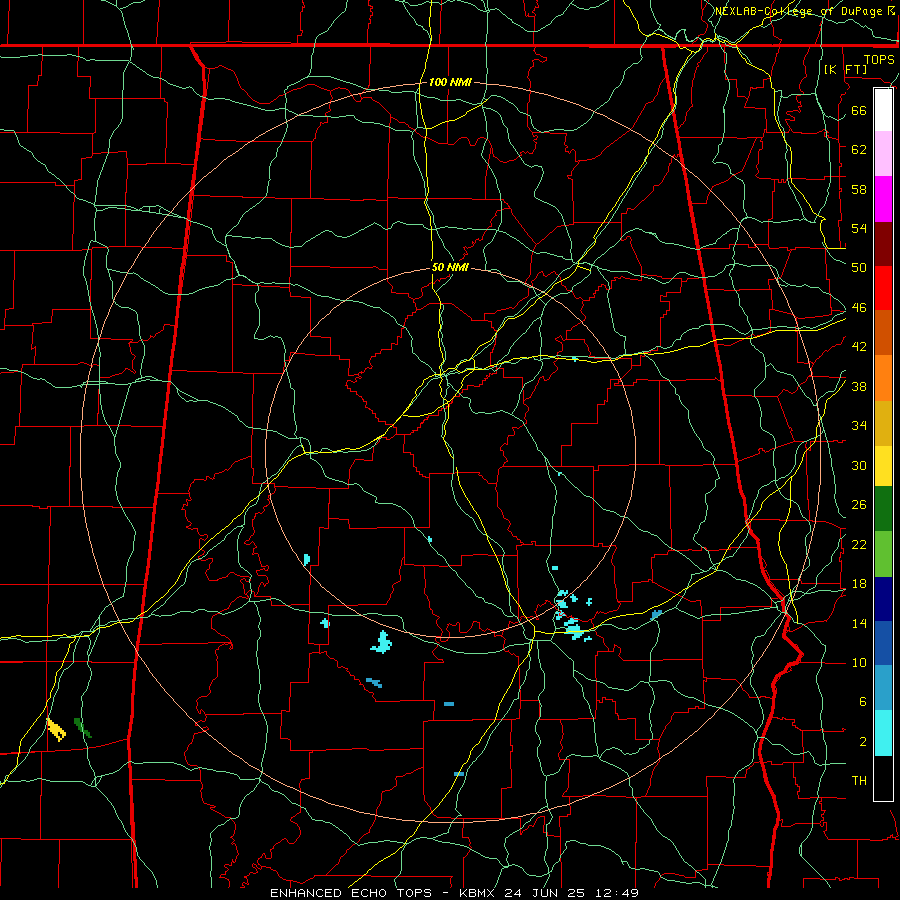Click the legend value "50"
Image resolution: width=900 pixels, height=900 pixels.
(859, 267)
